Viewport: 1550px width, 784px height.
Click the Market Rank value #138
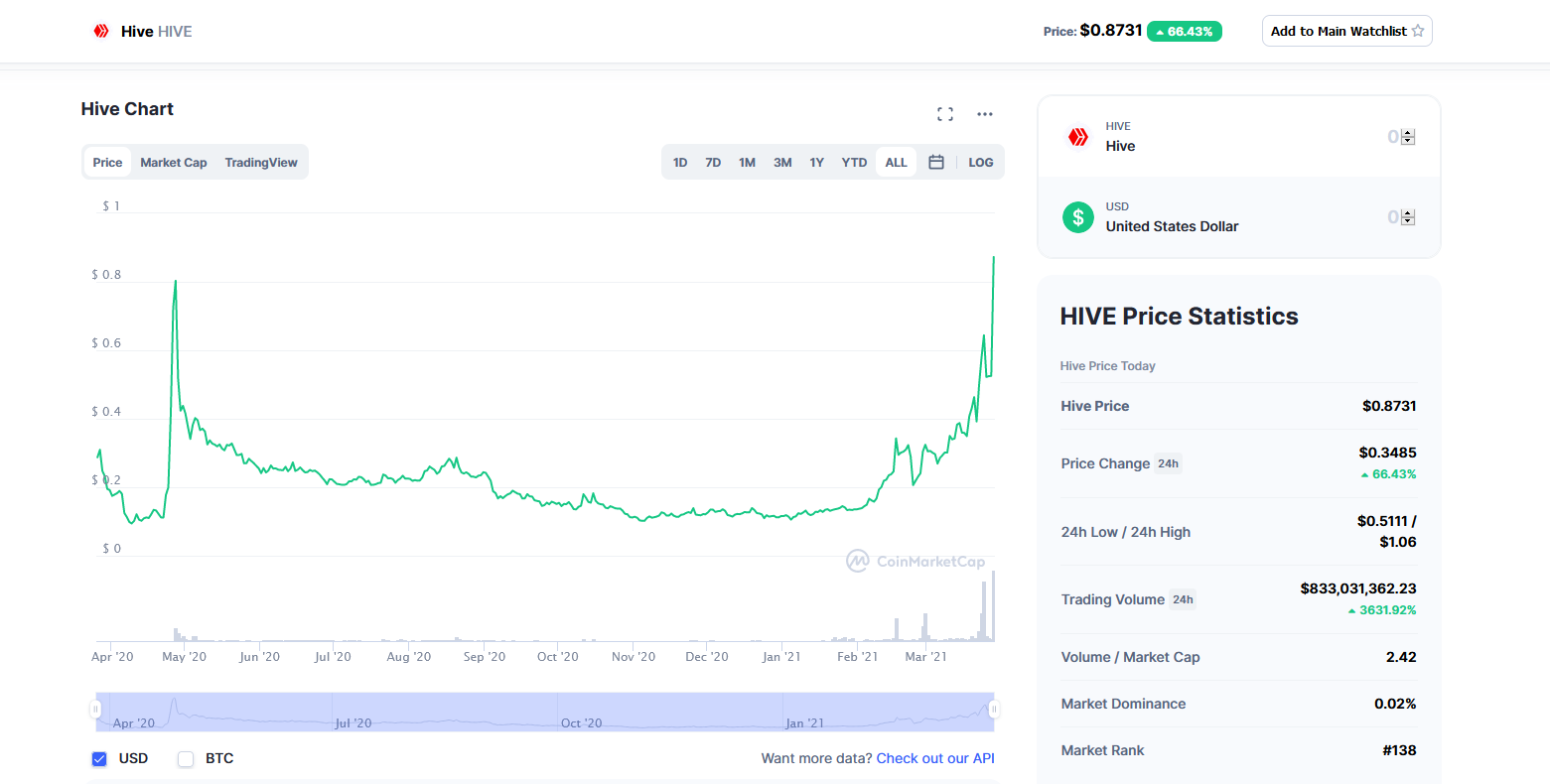1399,750
